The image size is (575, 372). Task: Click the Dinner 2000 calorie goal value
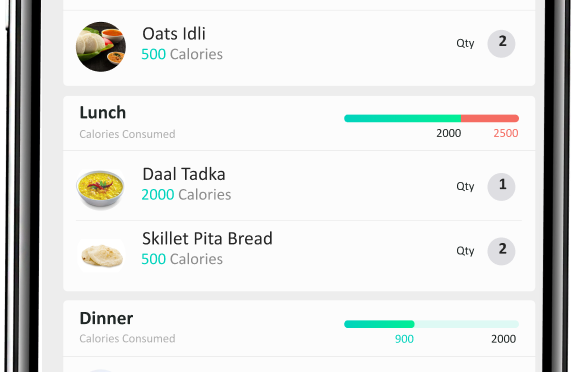tap(503, 339)
